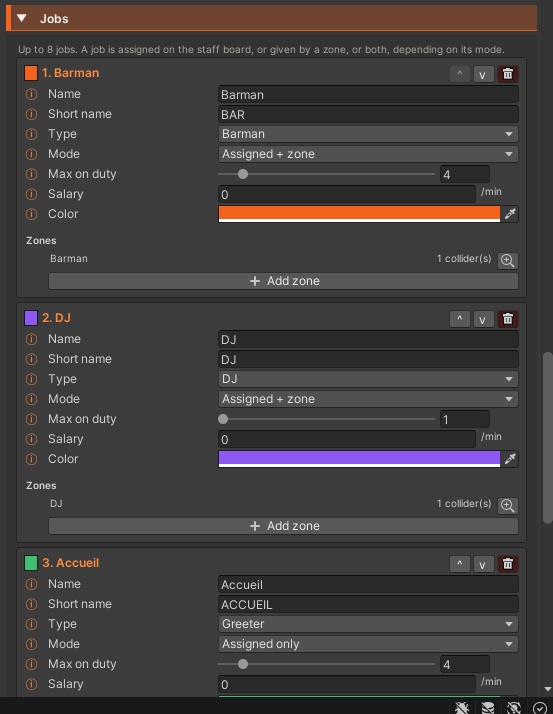The width and height of the screenshot is (553, 714).
Task: Click the checkmark activity icon in status bar
Action: [540, 707]
